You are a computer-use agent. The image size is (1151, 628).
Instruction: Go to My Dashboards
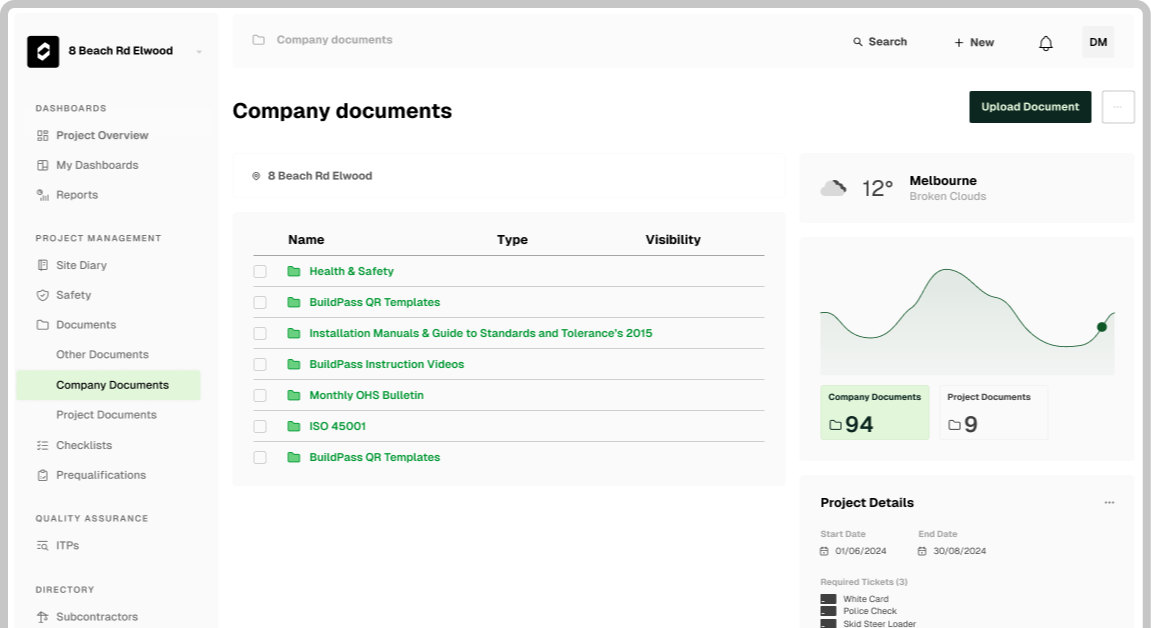(97, 165)
